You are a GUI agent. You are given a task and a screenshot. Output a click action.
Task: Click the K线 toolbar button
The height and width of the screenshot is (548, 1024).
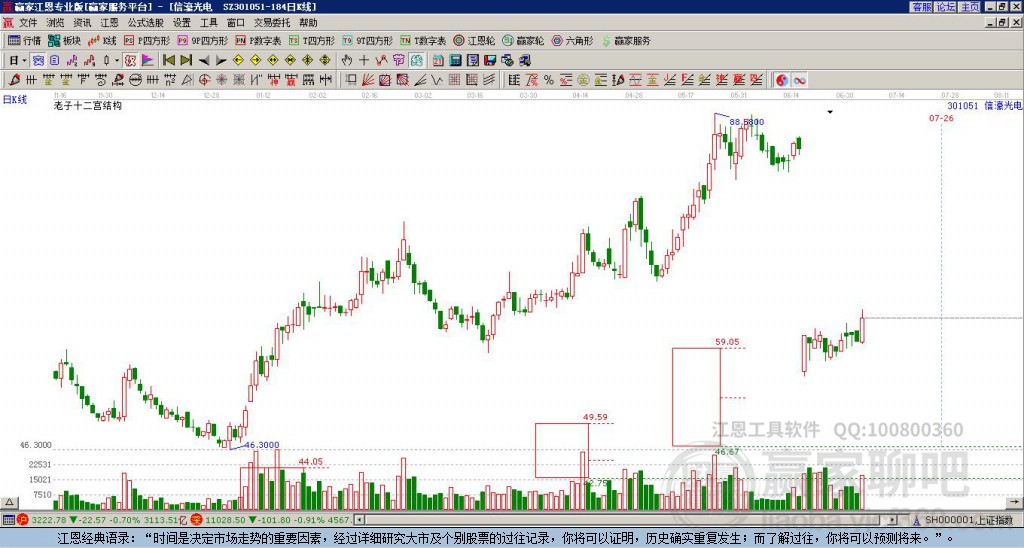(102, 40)
